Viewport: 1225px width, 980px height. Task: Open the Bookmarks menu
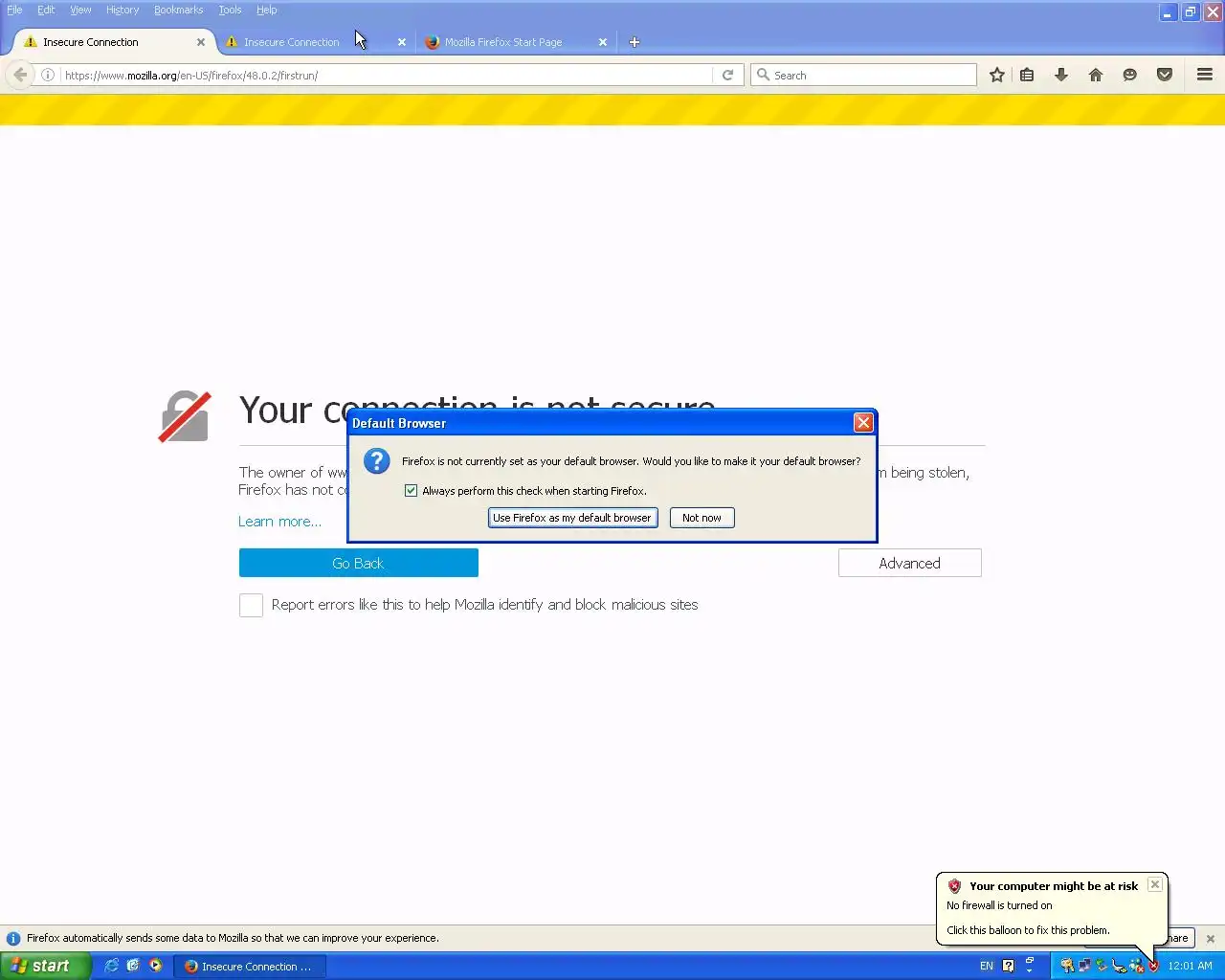click(x=178, y=10)
